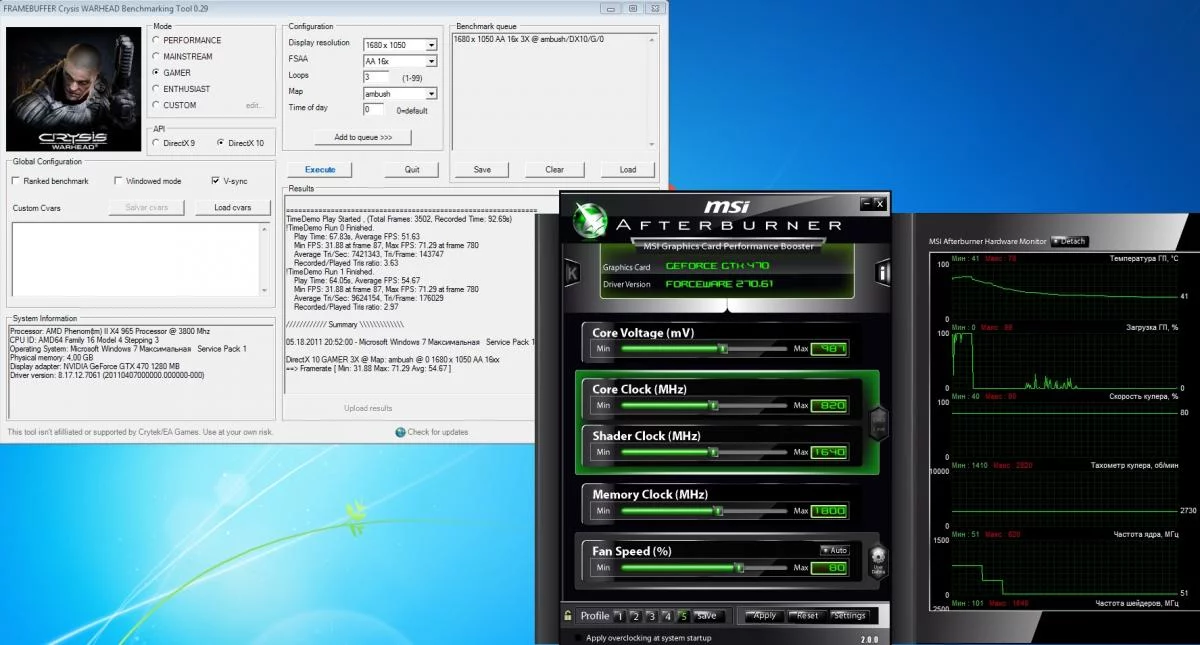The width and height of the screenshot is (1200, 645).
Task: Select profile slot 1 in Afterburner
Action: (x=620, y=616)
